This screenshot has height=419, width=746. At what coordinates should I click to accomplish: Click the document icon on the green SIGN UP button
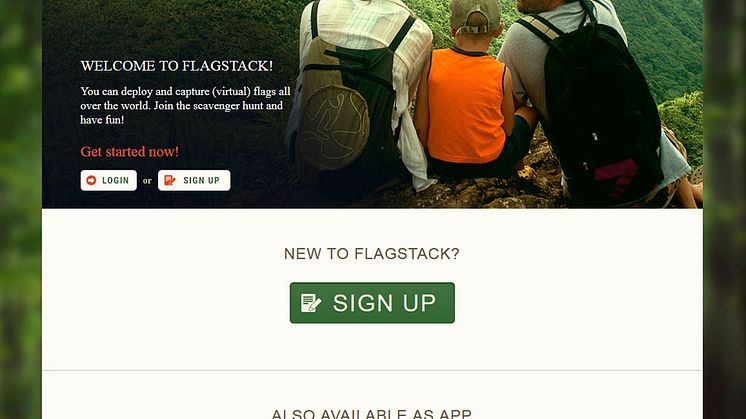click(311, 303)
